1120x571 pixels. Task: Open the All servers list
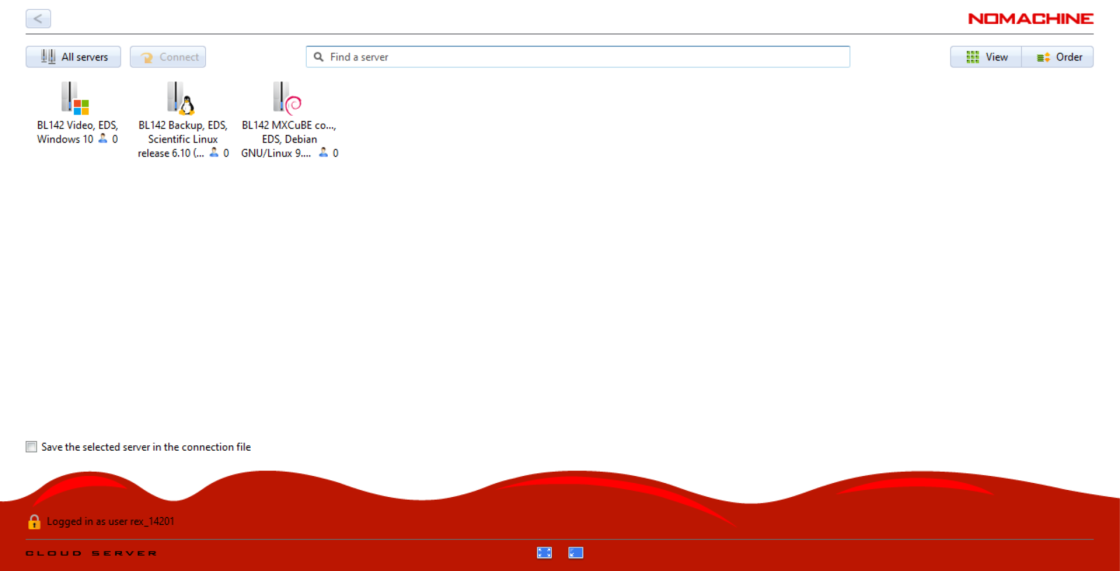point(74,57)
